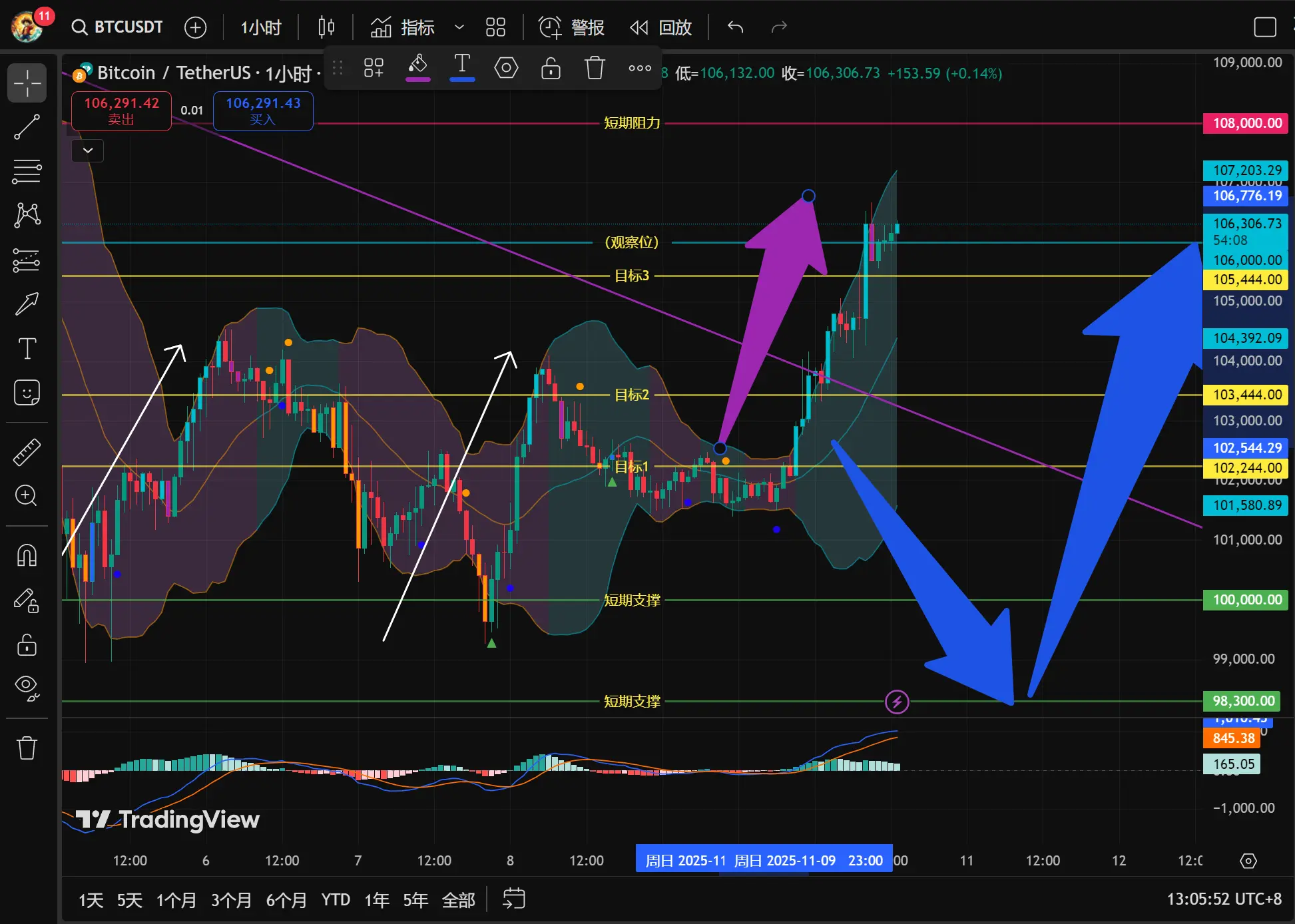Click the trash icon in left sidebar
1295x924 pixels.
[x=27, y=748]
